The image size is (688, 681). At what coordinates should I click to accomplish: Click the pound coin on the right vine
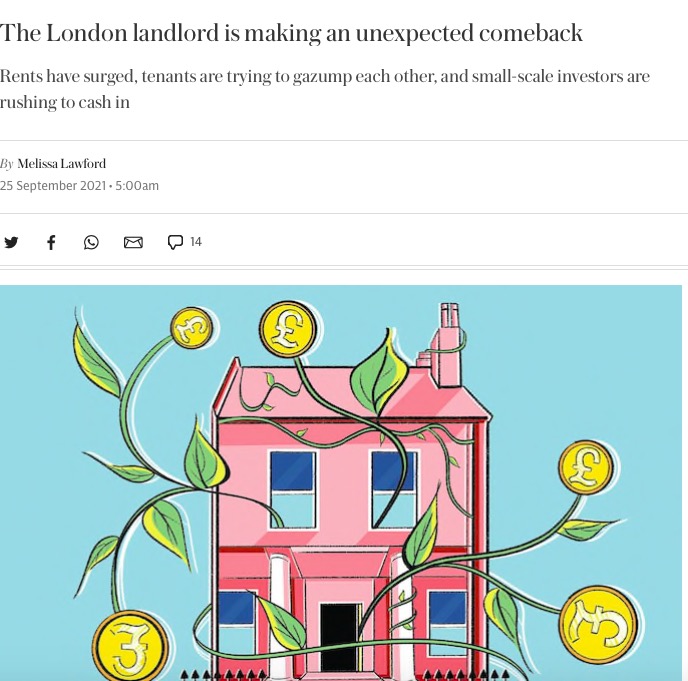click(586, 468)
